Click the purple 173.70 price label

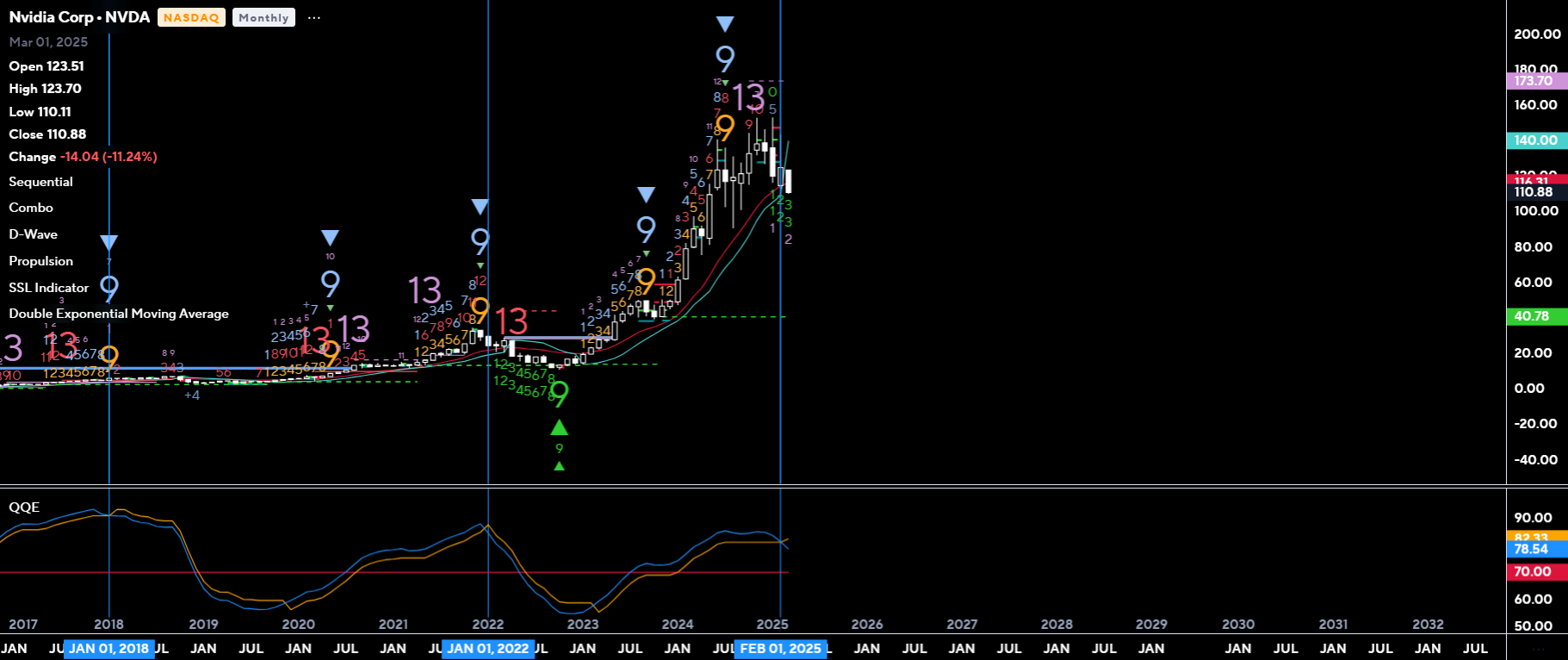pos(1535,81)
